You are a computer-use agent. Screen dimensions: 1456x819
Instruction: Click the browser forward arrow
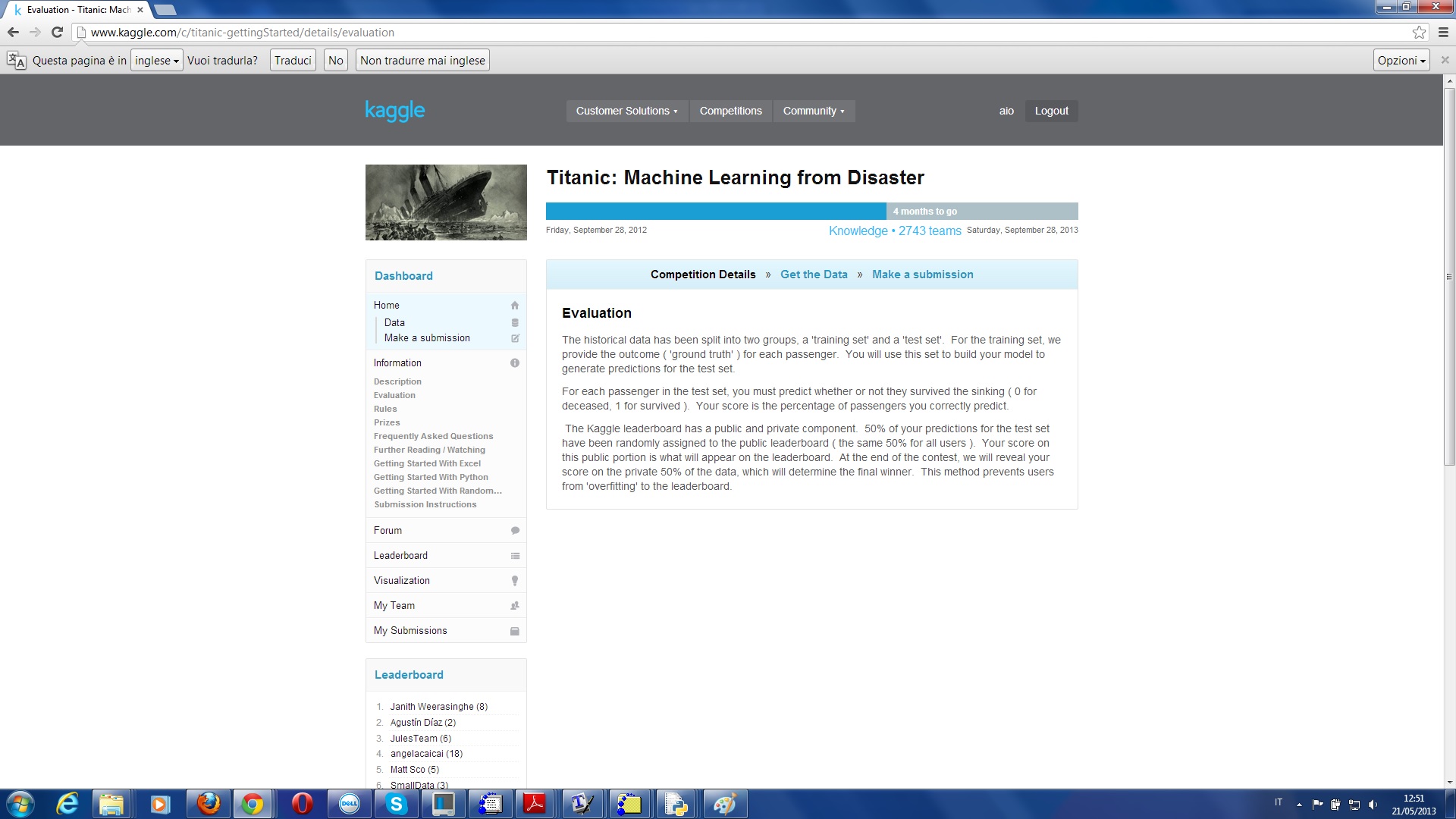pyautogui.click(x=35, y=32)
